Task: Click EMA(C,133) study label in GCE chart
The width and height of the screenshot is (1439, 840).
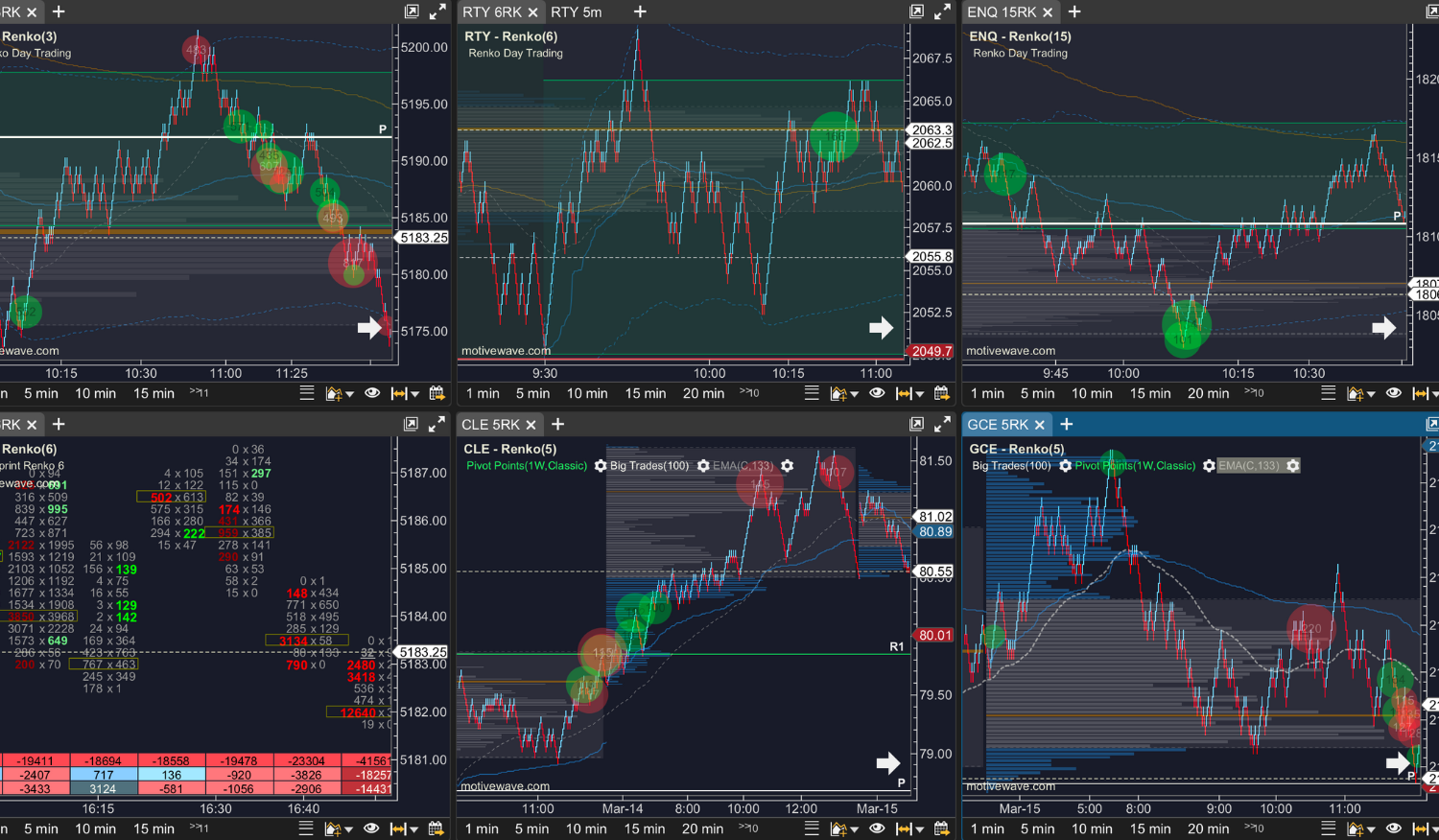Action: point(1250,466)
